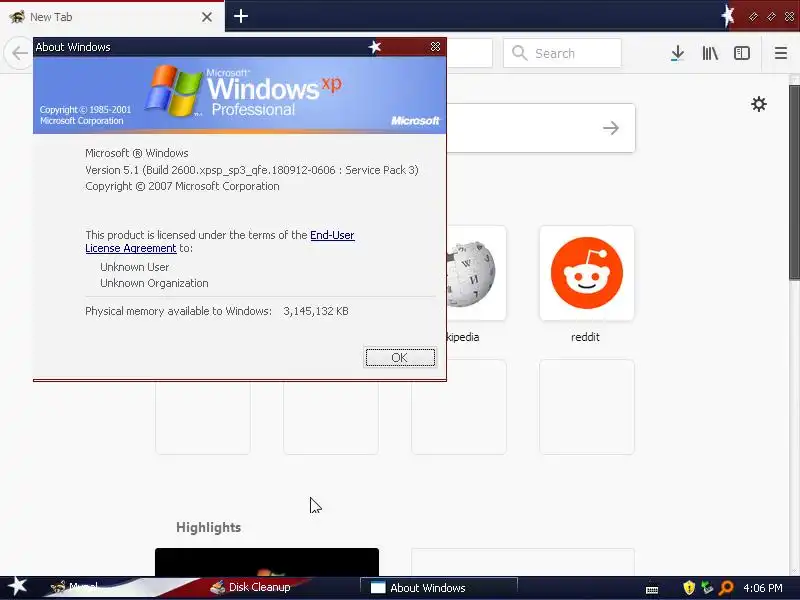Click the star icon in browser title bar

point(728,16)
